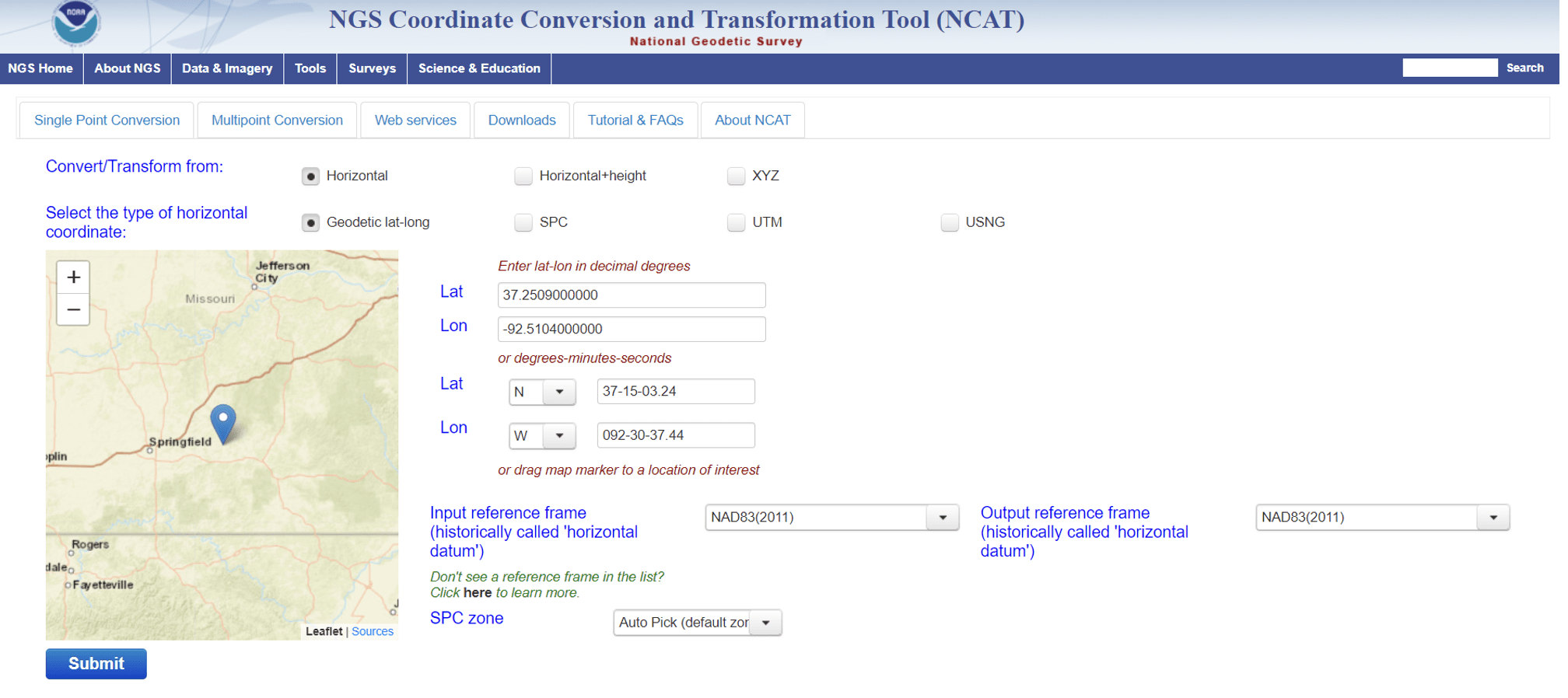Click the NOAA logo icon
This screenshot has height=698, width=1568.
75,23
